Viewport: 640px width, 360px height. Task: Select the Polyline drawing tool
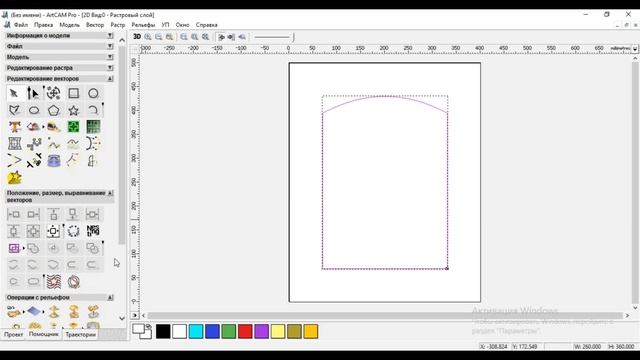(x=14, y=110)
